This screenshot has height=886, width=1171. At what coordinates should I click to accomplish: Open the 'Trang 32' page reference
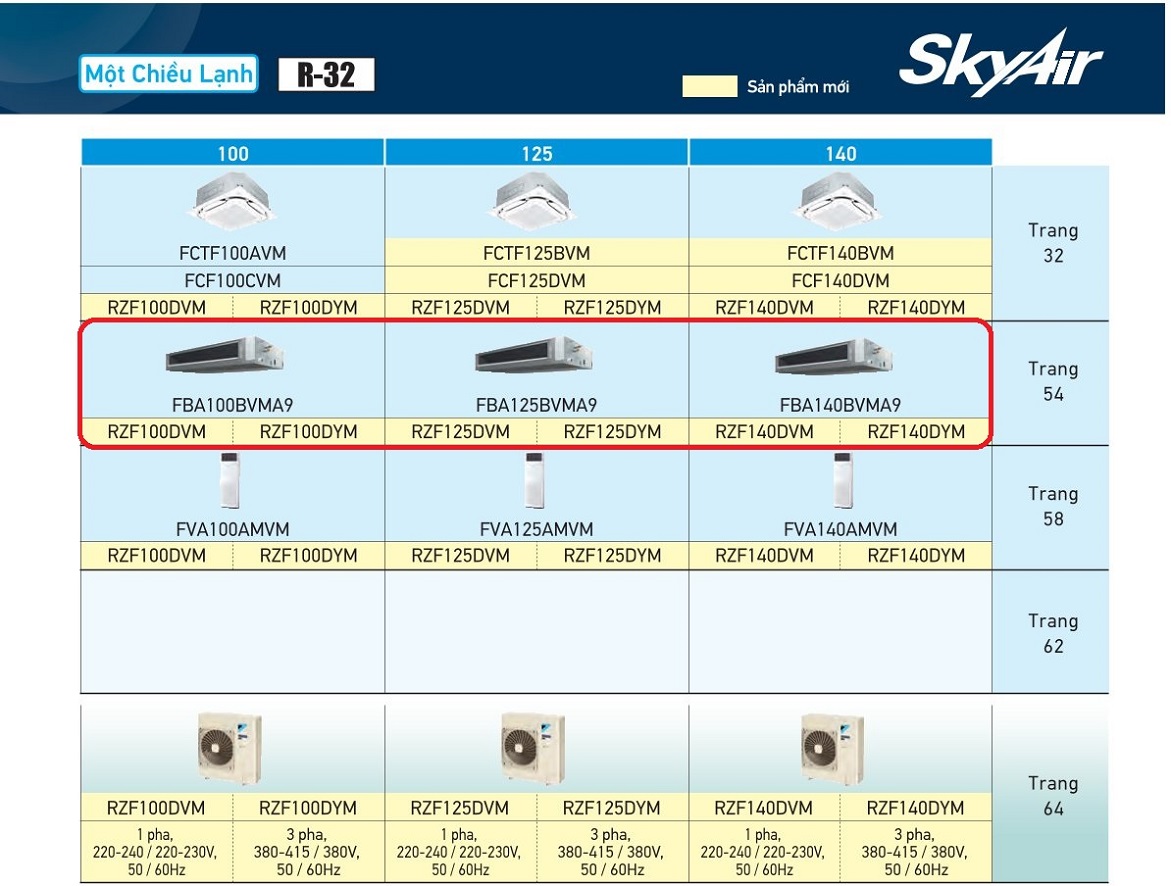click(1053, 243)
